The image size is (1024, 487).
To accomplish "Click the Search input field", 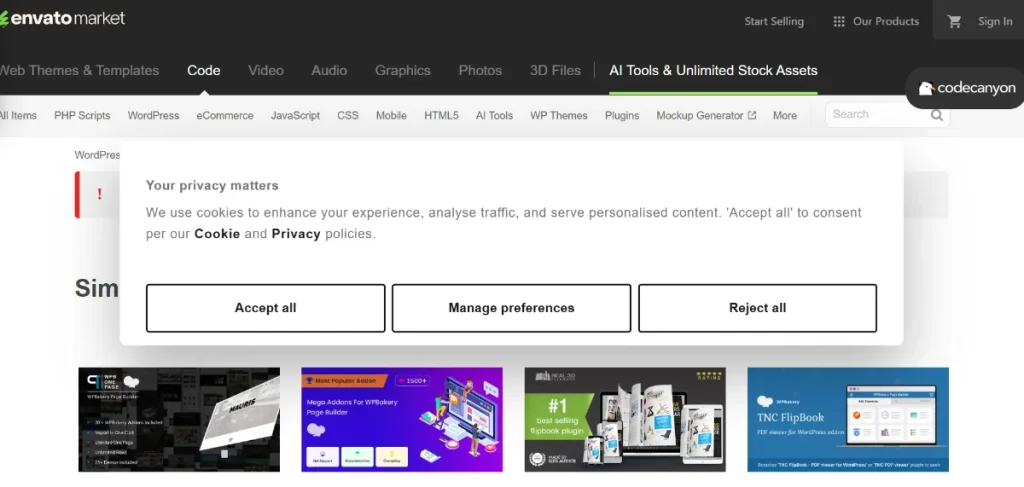I will pos(877,115).
